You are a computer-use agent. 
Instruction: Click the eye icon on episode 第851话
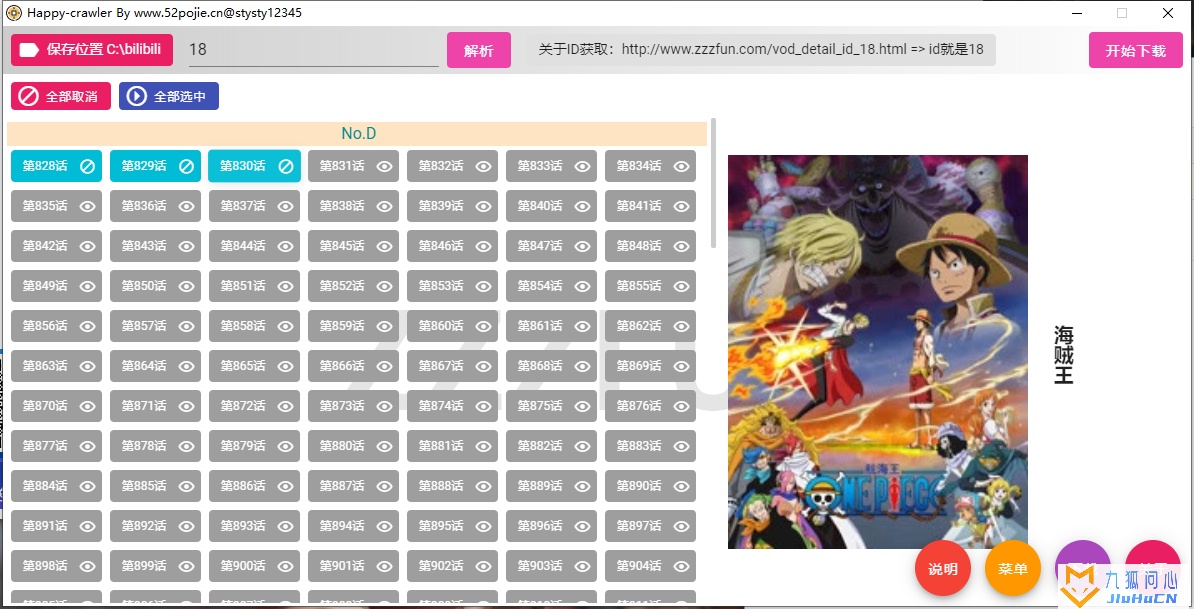(x=286, y=286)
